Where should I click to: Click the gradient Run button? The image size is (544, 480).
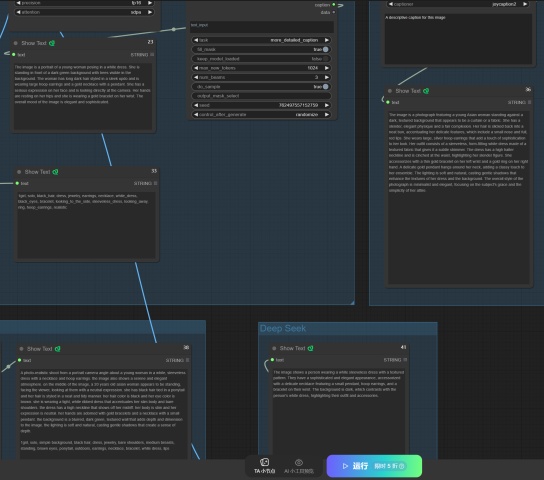pos(374,466)
